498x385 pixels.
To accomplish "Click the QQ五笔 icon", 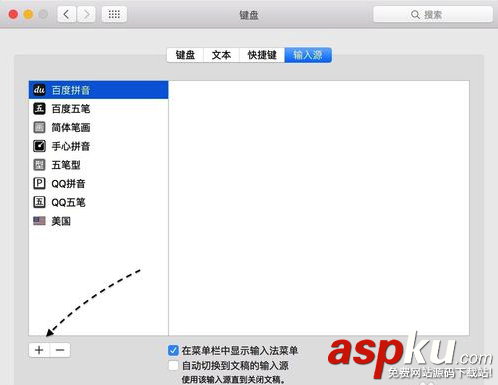I will [39, 202].
